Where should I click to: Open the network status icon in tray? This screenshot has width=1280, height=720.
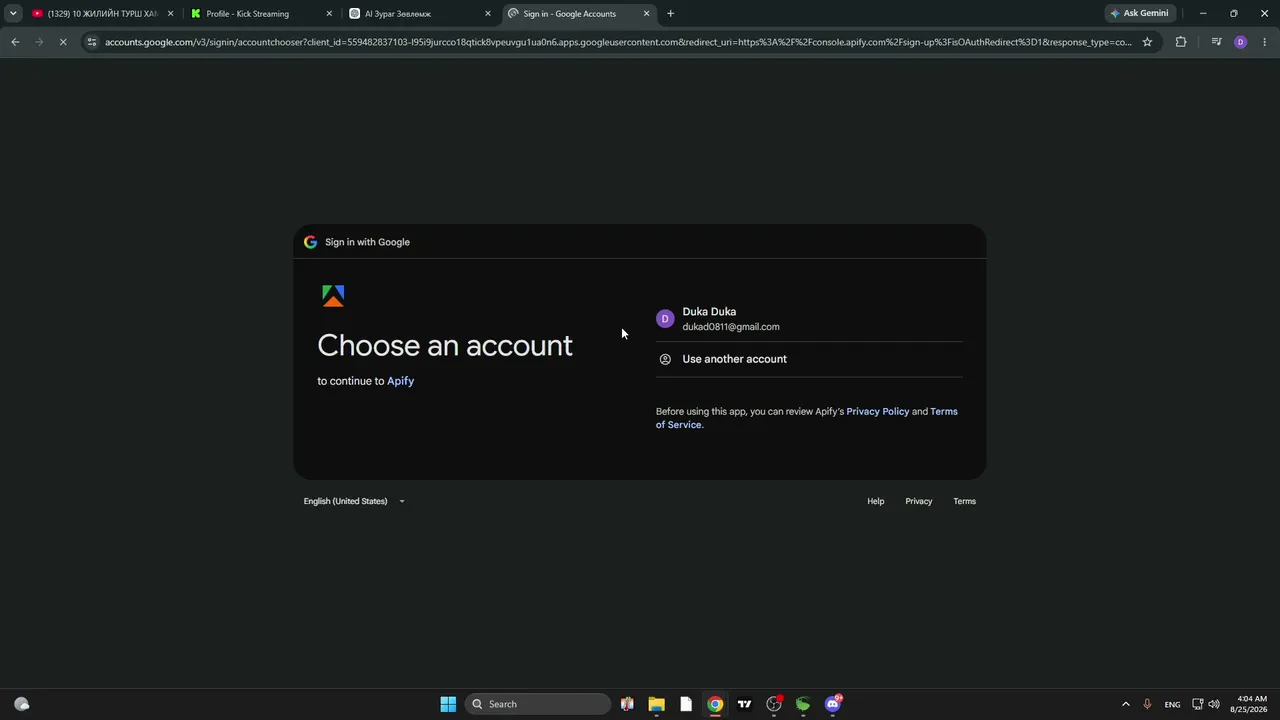tap(1198, 704)
